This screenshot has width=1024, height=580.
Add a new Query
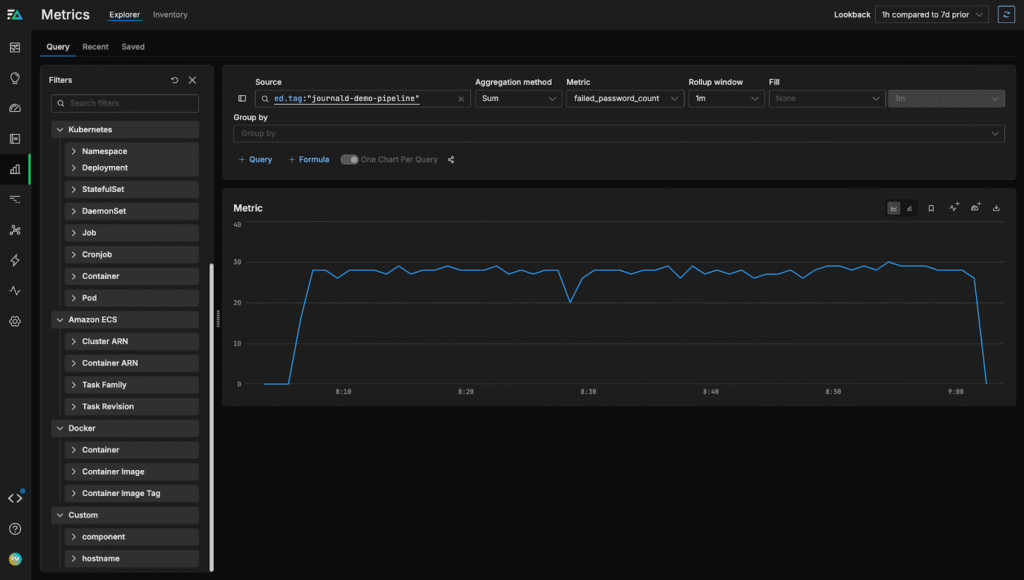[255, 160]
